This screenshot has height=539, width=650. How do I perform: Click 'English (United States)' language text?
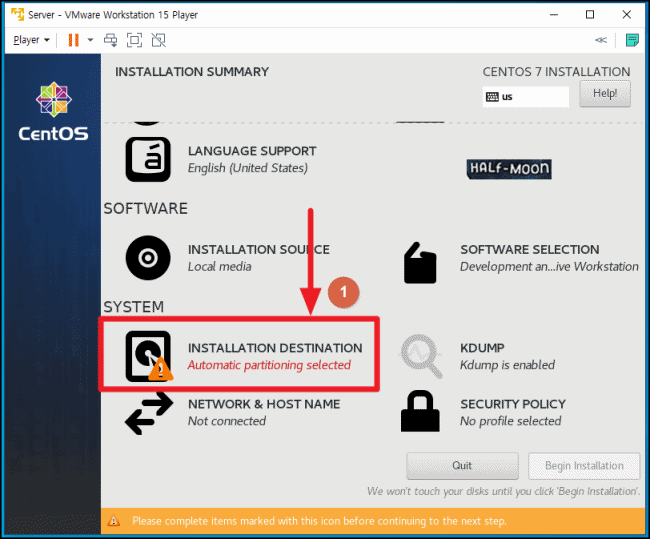click(x=248, y=168)
